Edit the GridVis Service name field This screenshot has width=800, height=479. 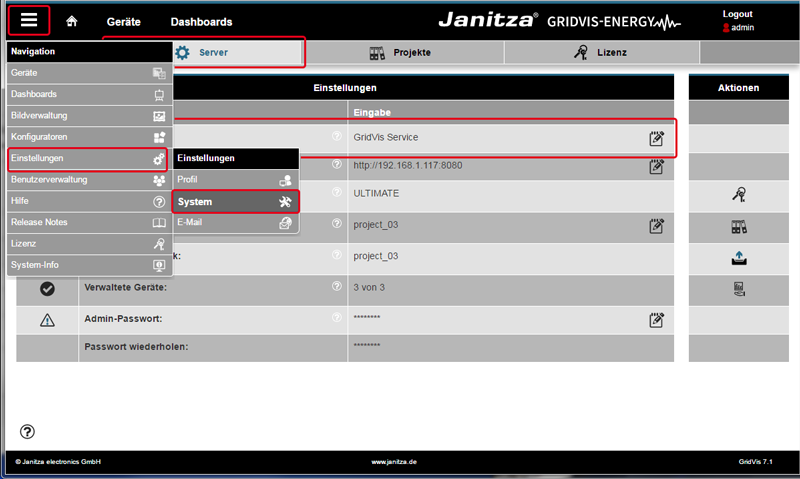656,138
